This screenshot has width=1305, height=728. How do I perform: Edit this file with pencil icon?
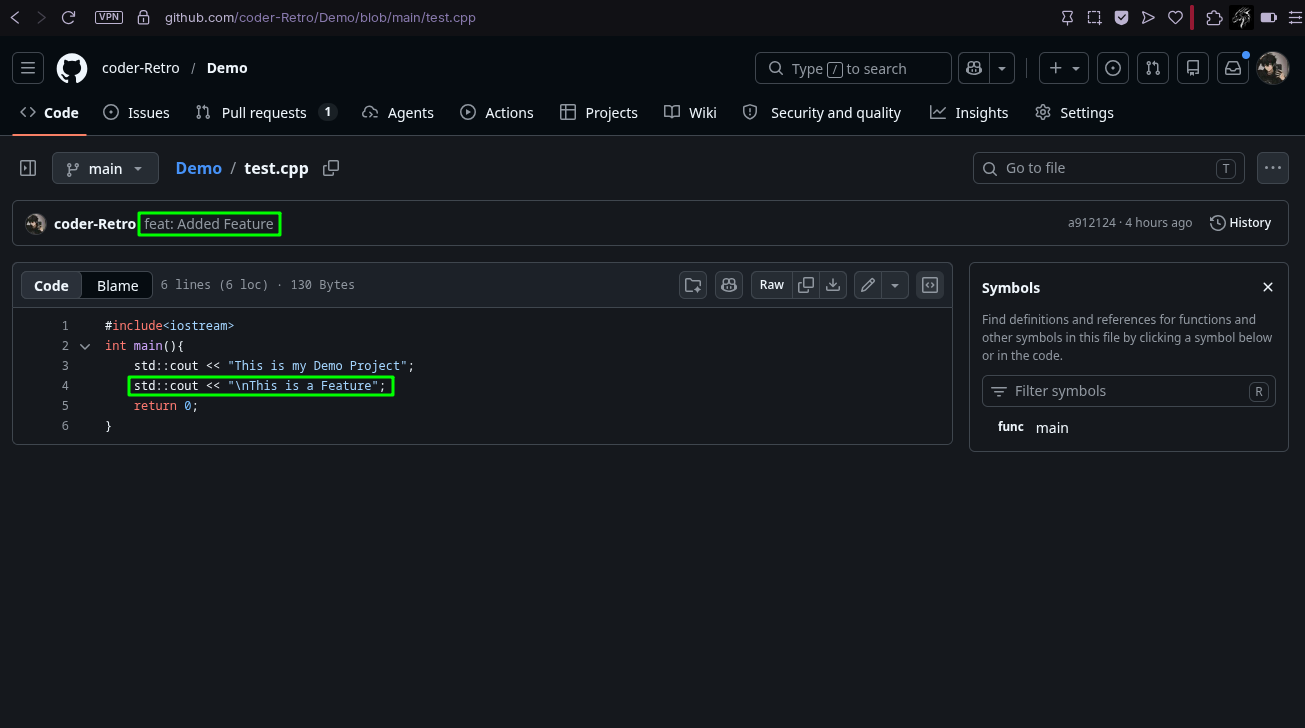point(868,285)
